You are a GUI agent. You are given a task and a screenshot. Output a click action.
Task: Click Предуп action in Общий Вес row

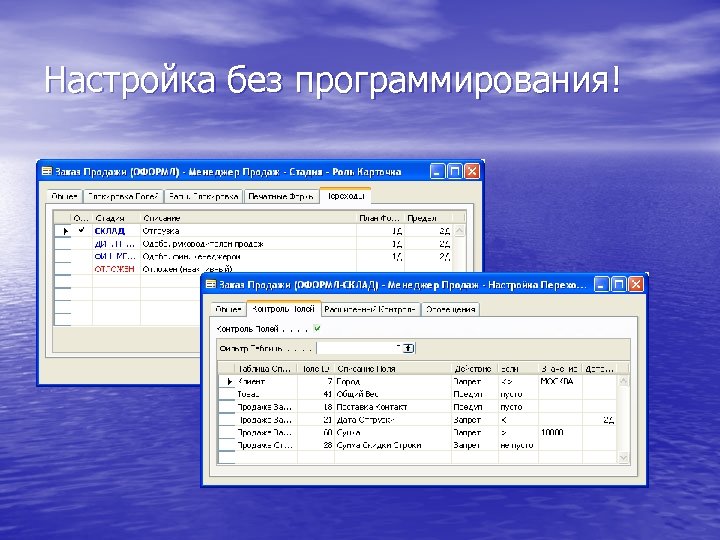point(475,394)
